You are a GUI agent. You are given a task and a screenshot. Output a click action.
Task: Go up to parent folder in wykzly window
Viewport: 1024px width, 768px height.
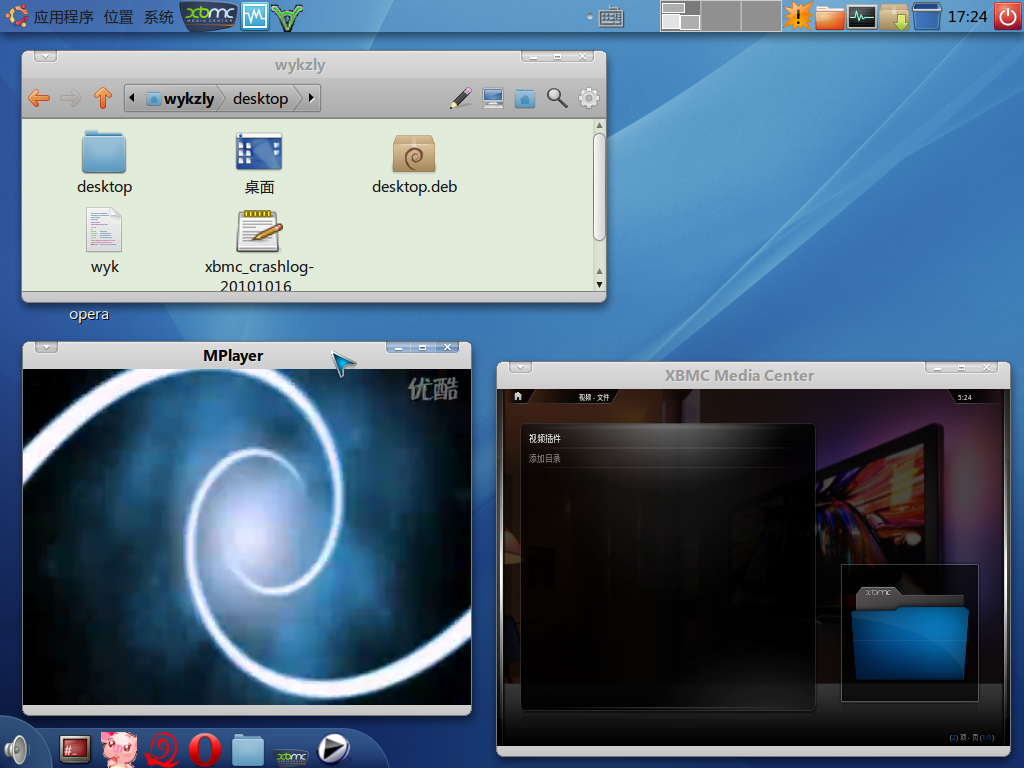(x=103, y=98)
